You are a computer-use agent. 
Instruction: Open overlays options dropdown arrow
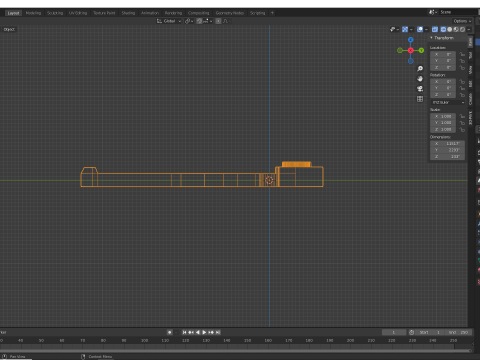pos(426,29)
